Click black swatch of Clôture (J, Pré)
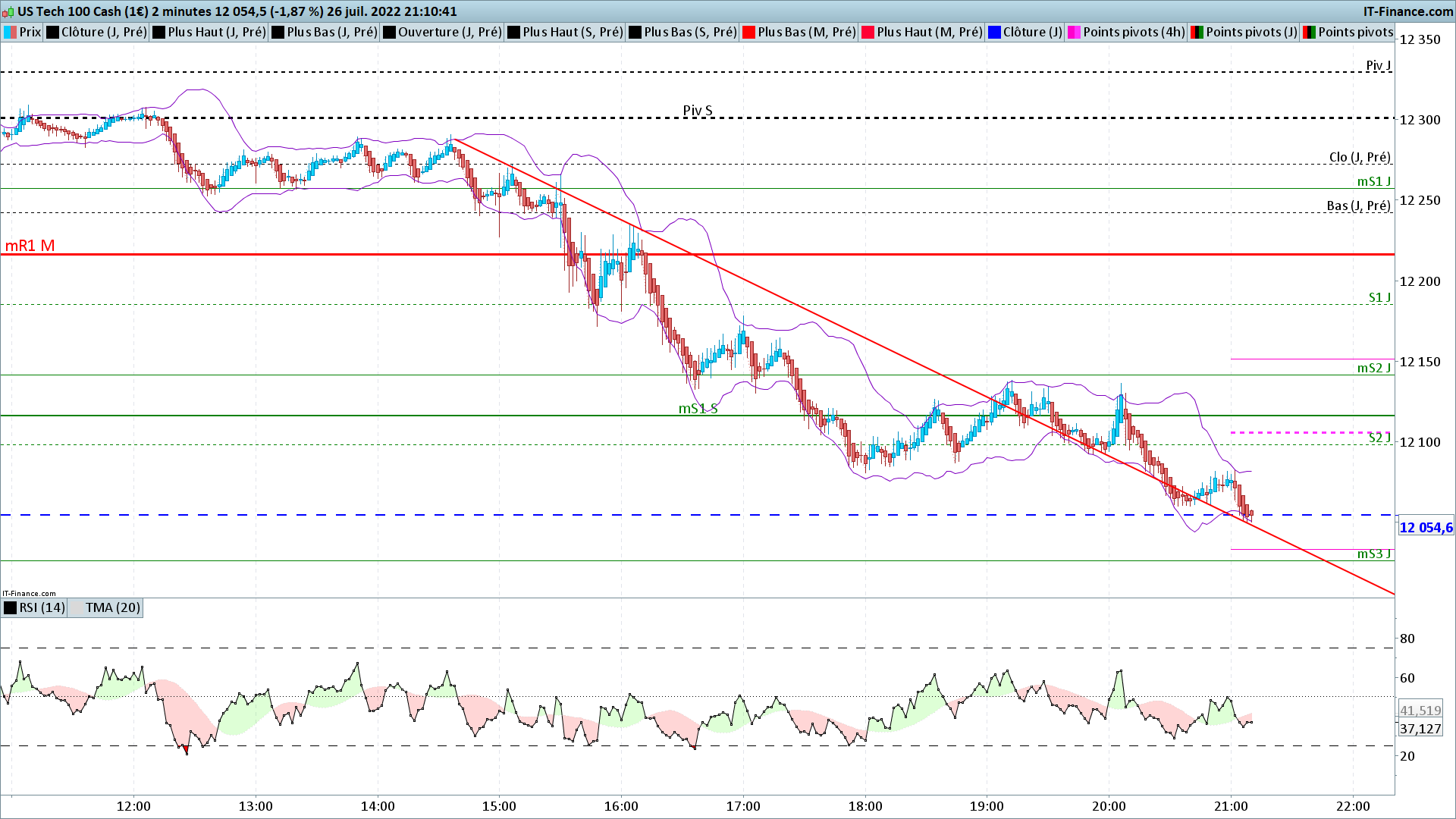 [53, 32]
